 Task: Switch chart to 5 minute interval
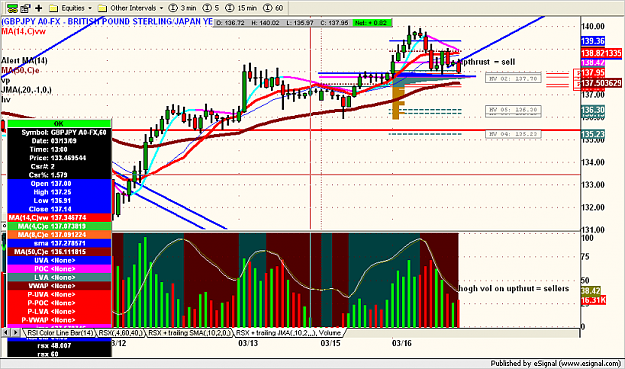[x=211, y=8]
